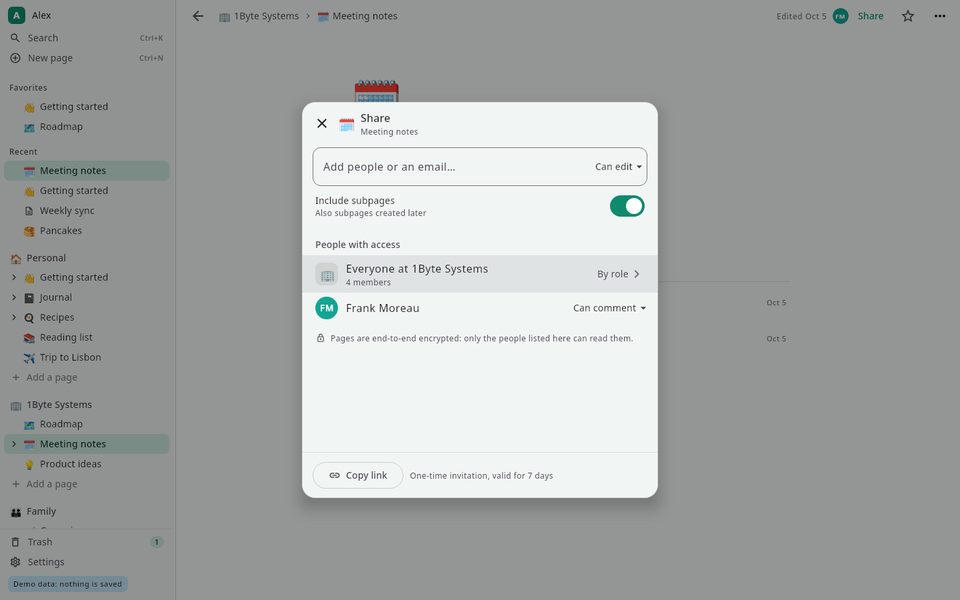Open By role settings for Everyone at 1Byte Systems
The width and height of the screenshot is (960, 600).
[618, 274]
